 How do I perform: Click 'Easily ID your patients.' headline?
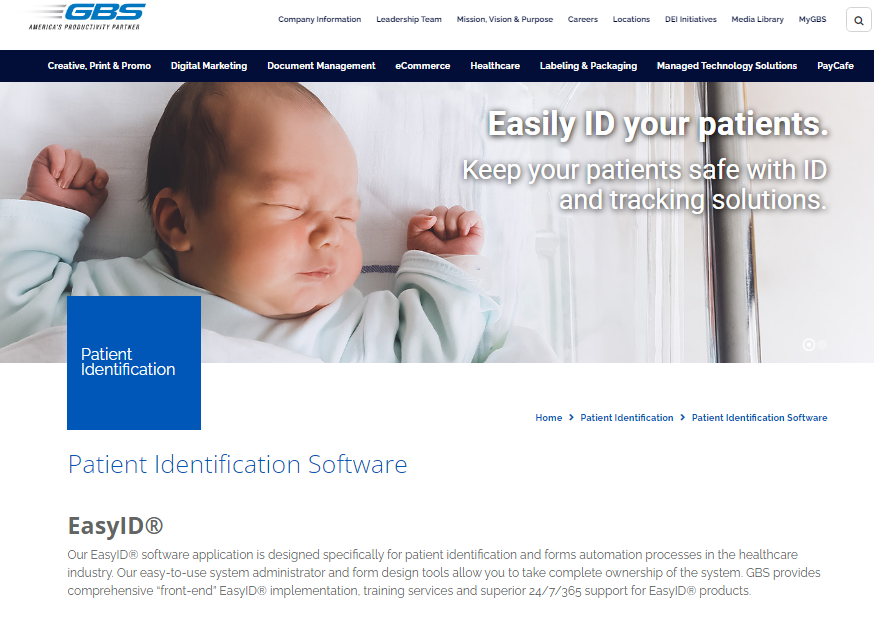tap(658, 124)
